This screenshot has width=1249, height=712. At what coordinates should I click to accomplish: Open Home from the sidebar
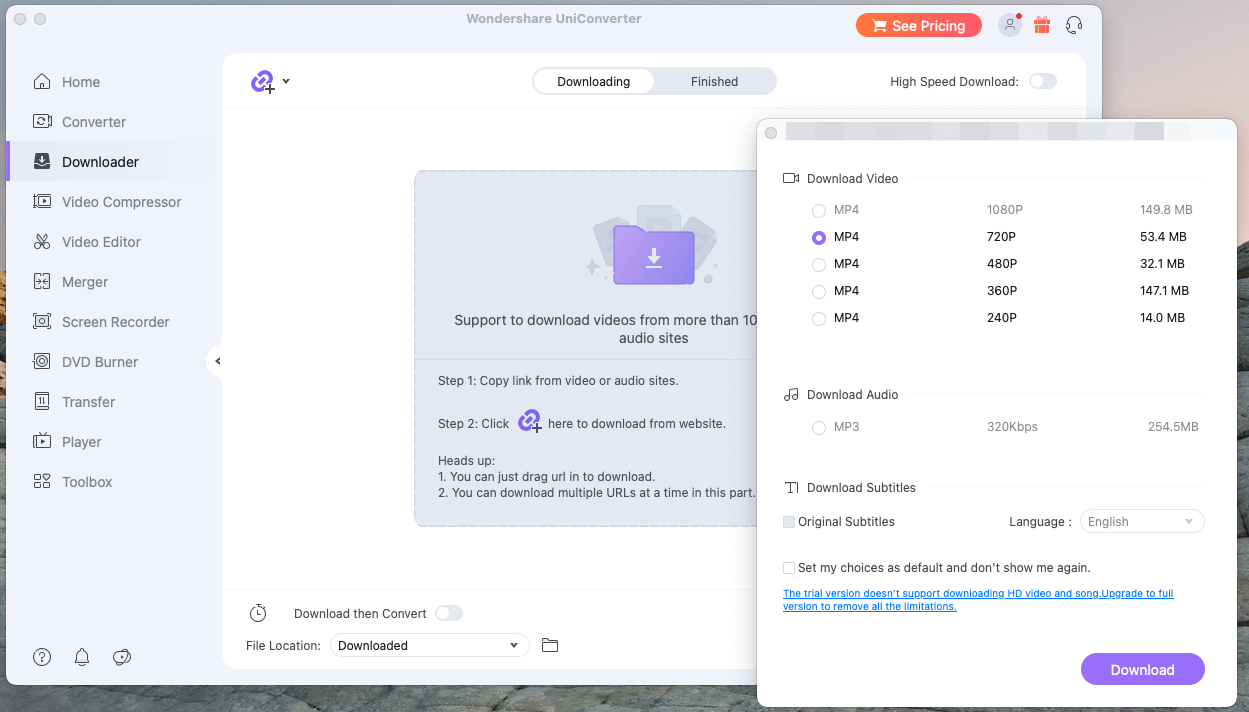pyautogui.click(x=67, y=82)
